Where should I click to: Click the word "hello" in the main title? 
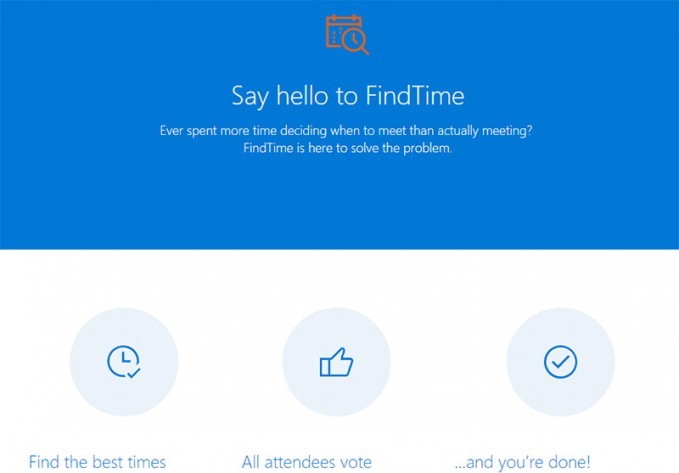point(302,95)
